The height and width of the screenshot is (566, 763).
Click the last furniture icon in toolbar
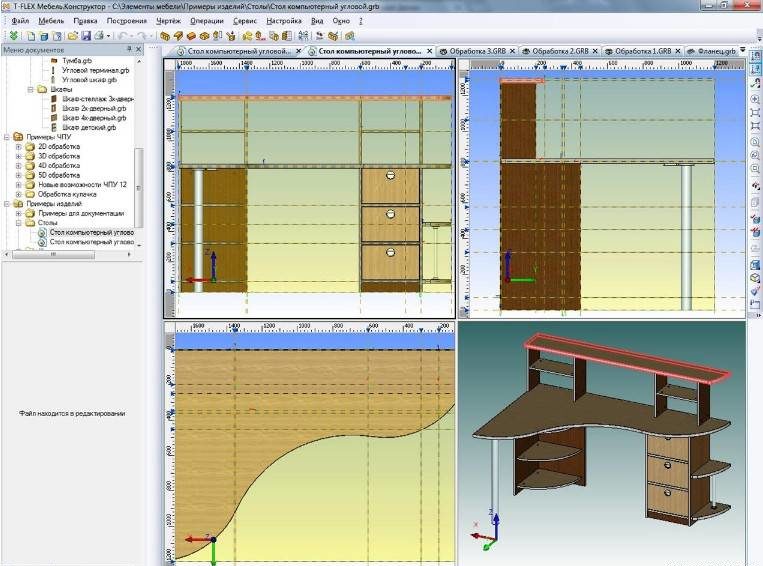pos(349,36)
